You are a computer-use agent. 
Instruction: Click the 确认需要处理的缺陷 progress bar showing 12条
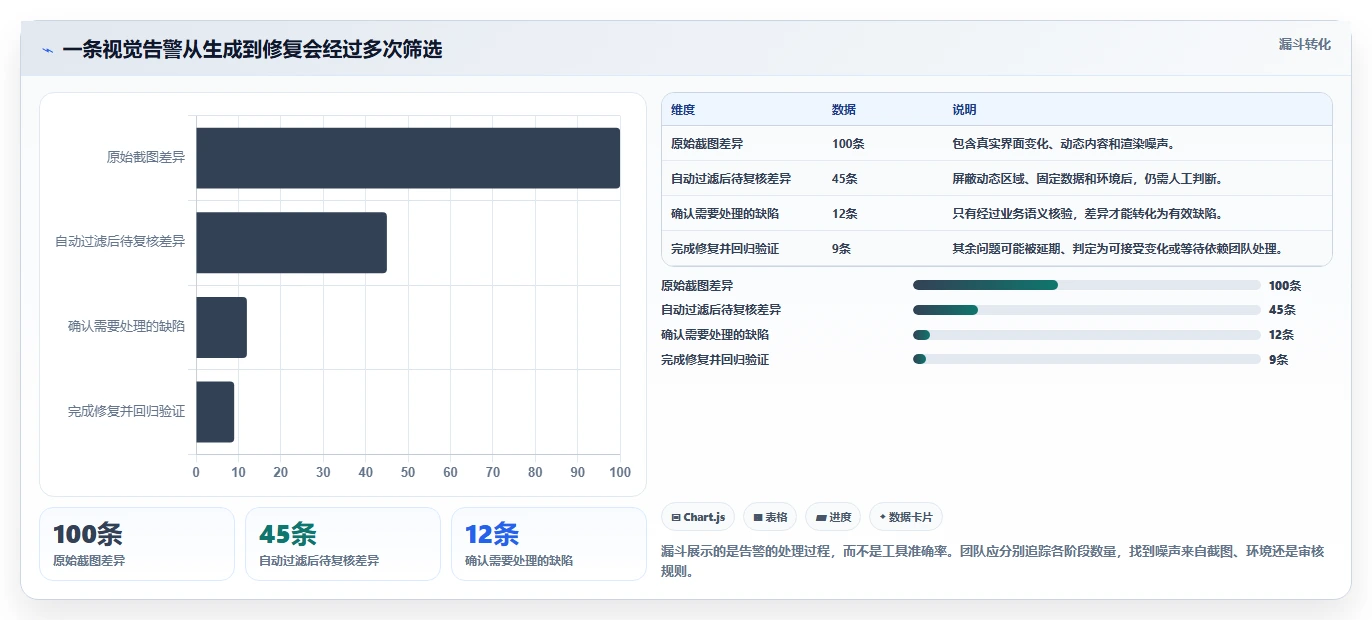[x=1087, y=335]
